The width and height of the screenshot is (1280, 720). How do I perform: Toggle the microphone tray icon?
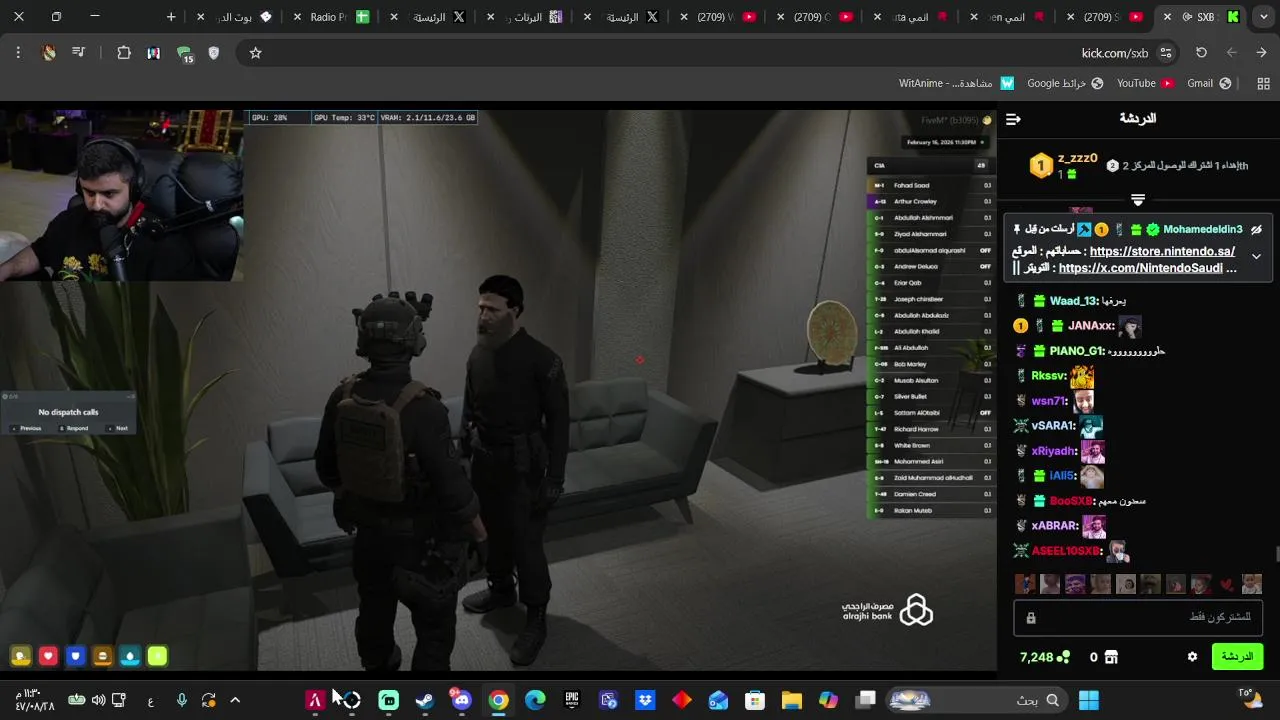pyautogui.click(x=181, y=700)
